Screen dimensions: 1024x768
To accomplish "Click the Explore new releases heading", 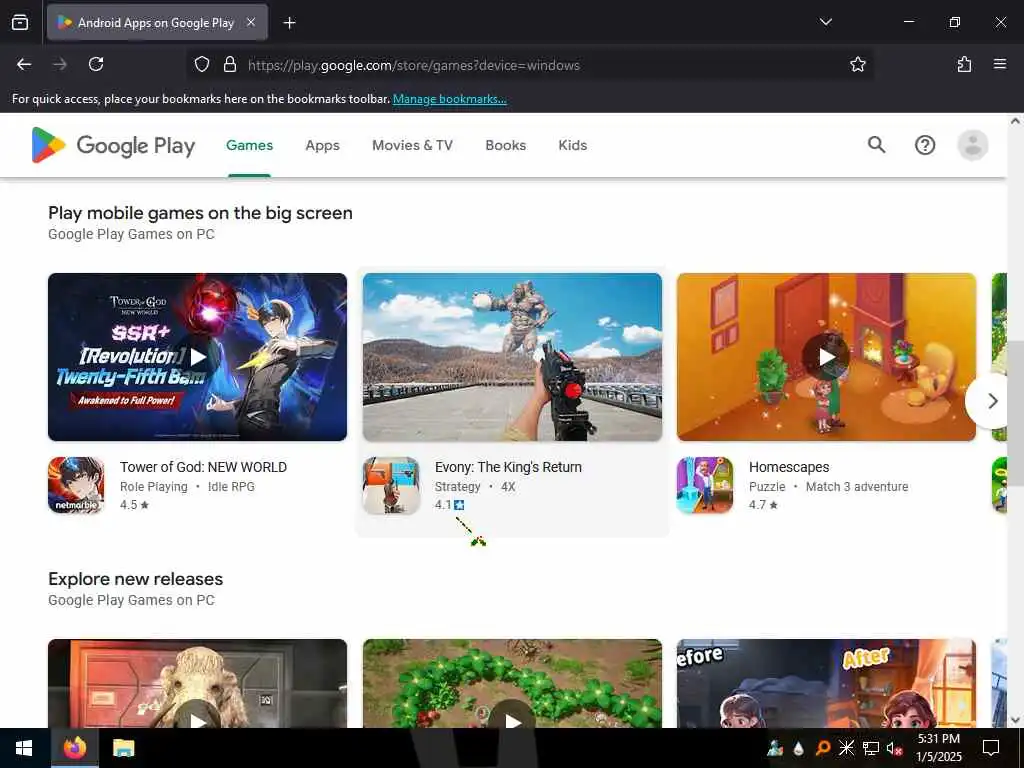I will [x=135, y=579].
